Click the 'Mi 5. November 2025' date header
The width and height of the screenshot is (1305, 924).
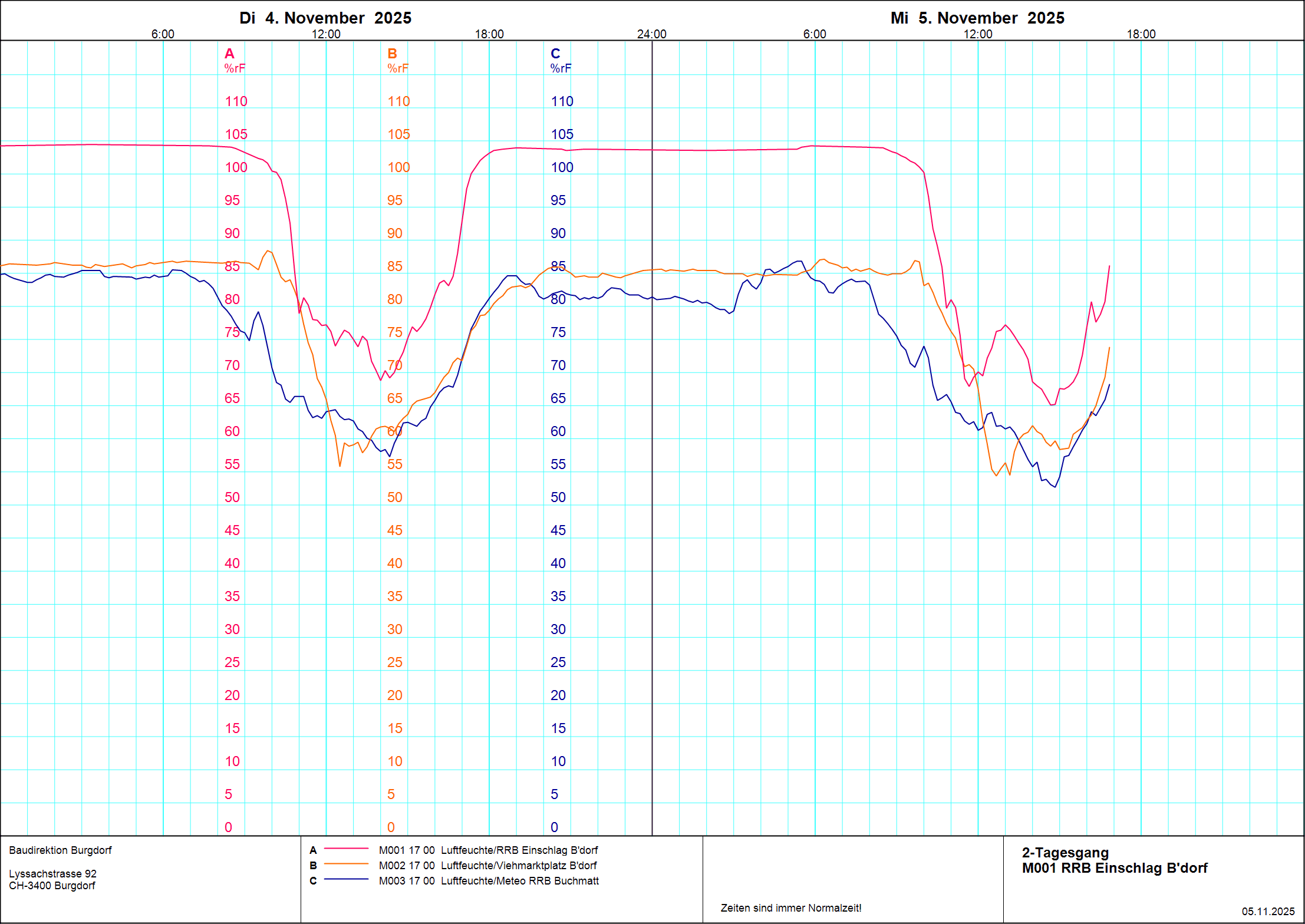[977, 18]
